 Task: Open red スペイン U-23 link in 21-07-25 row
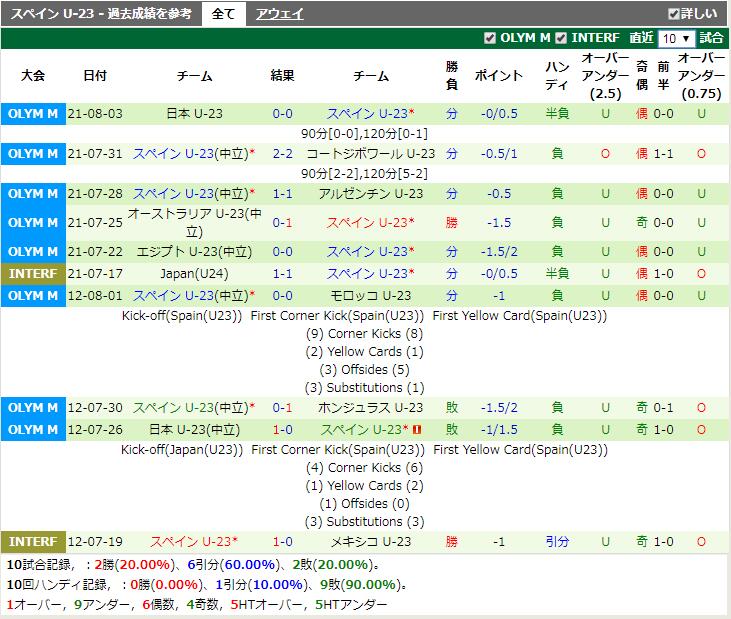(367, 223)
